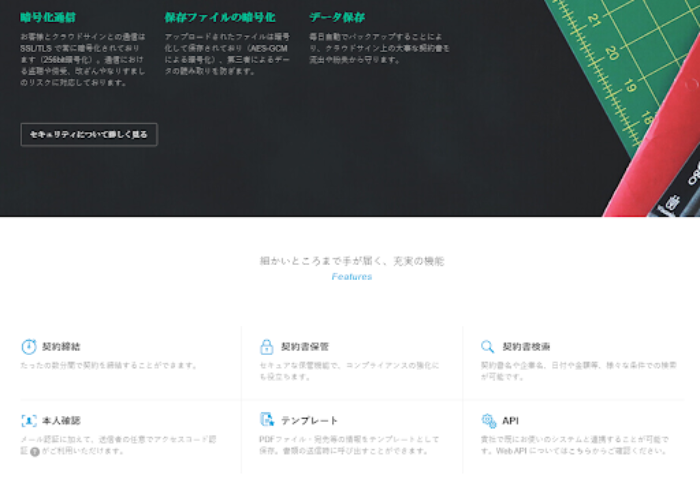Click the document icon beside テンプレート
Image resolution: width=700 pixels, height=479 pixels.
[267, 421]
